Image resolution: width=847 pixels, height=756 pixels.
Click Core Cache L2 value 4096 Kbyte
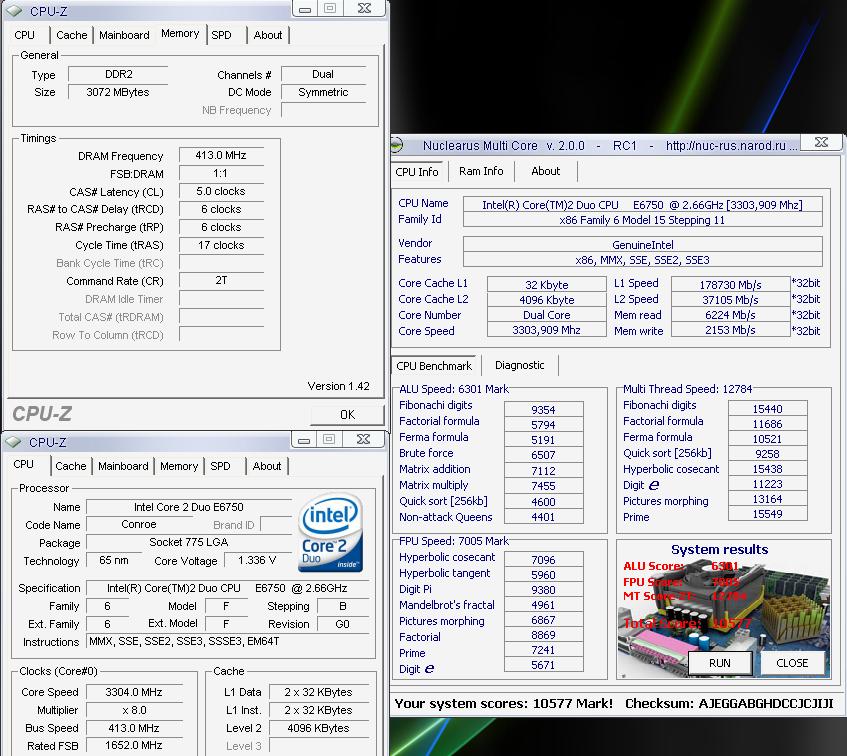click(547, 300)
